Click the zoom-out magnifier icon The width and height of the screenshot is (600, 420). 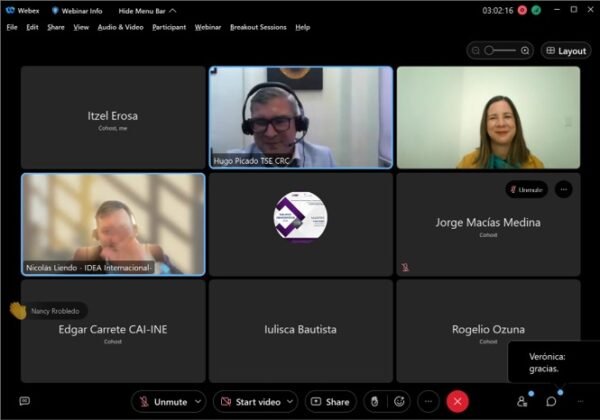coord(476,50)
